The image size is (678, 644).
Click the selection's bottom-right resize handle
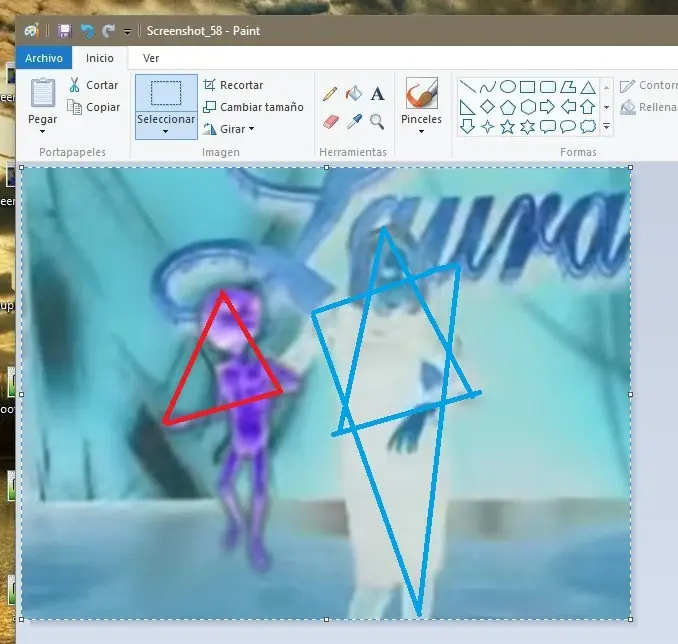pos(630,620)
